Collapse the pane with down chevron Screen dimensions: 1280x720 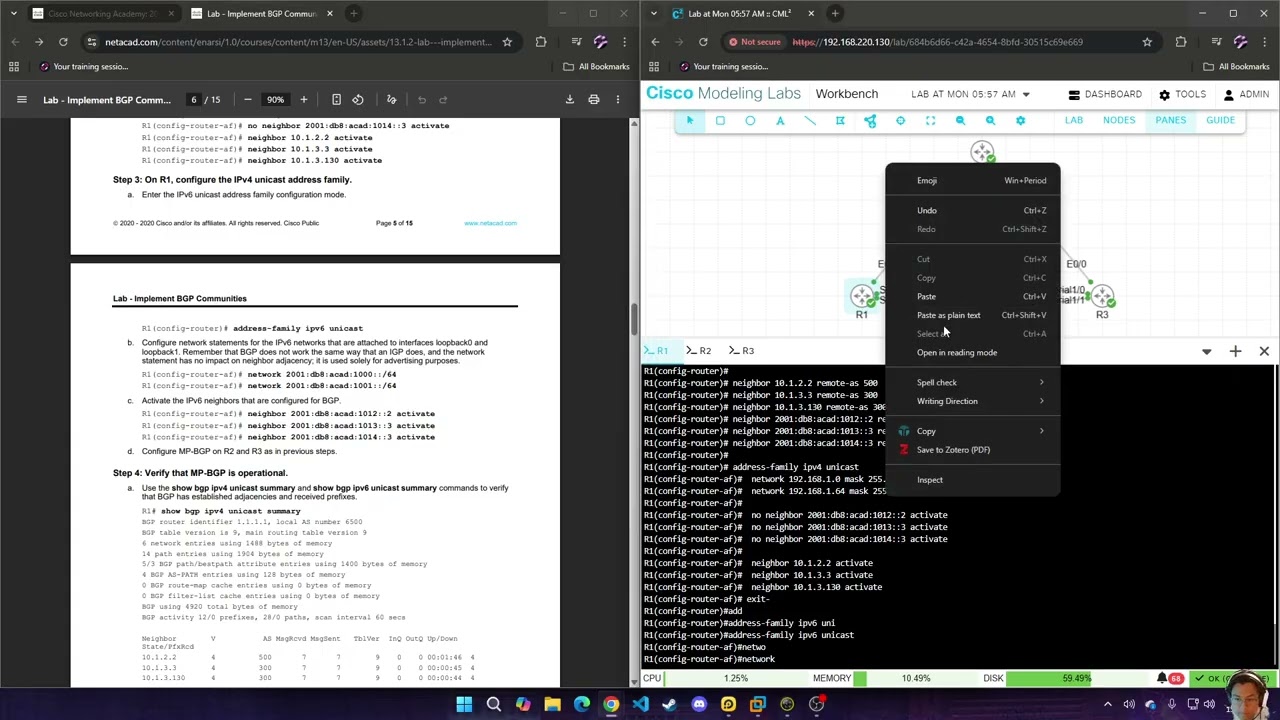[1206, 351]
